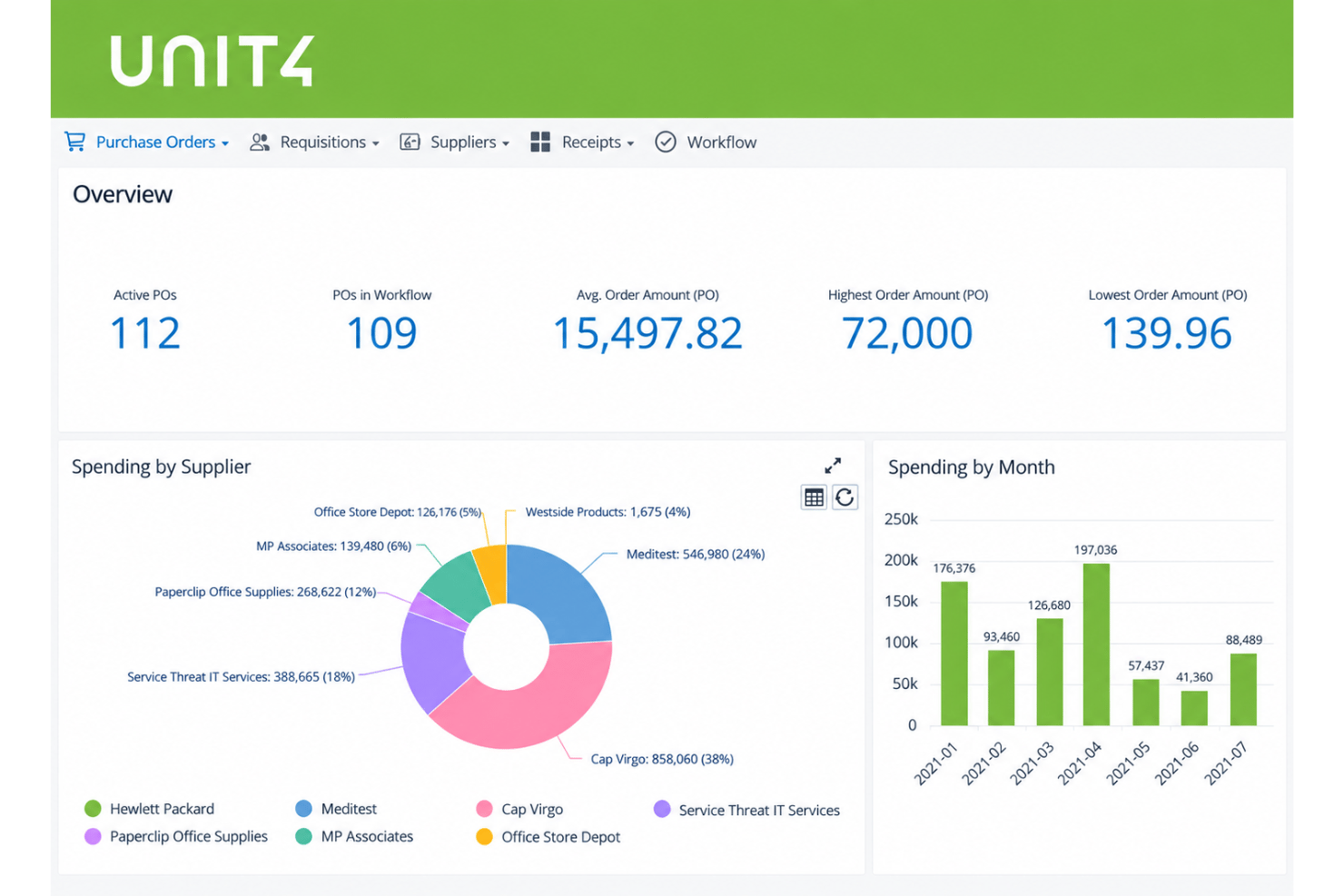Click the Suppliers card icon

click(x=410, y=142)
